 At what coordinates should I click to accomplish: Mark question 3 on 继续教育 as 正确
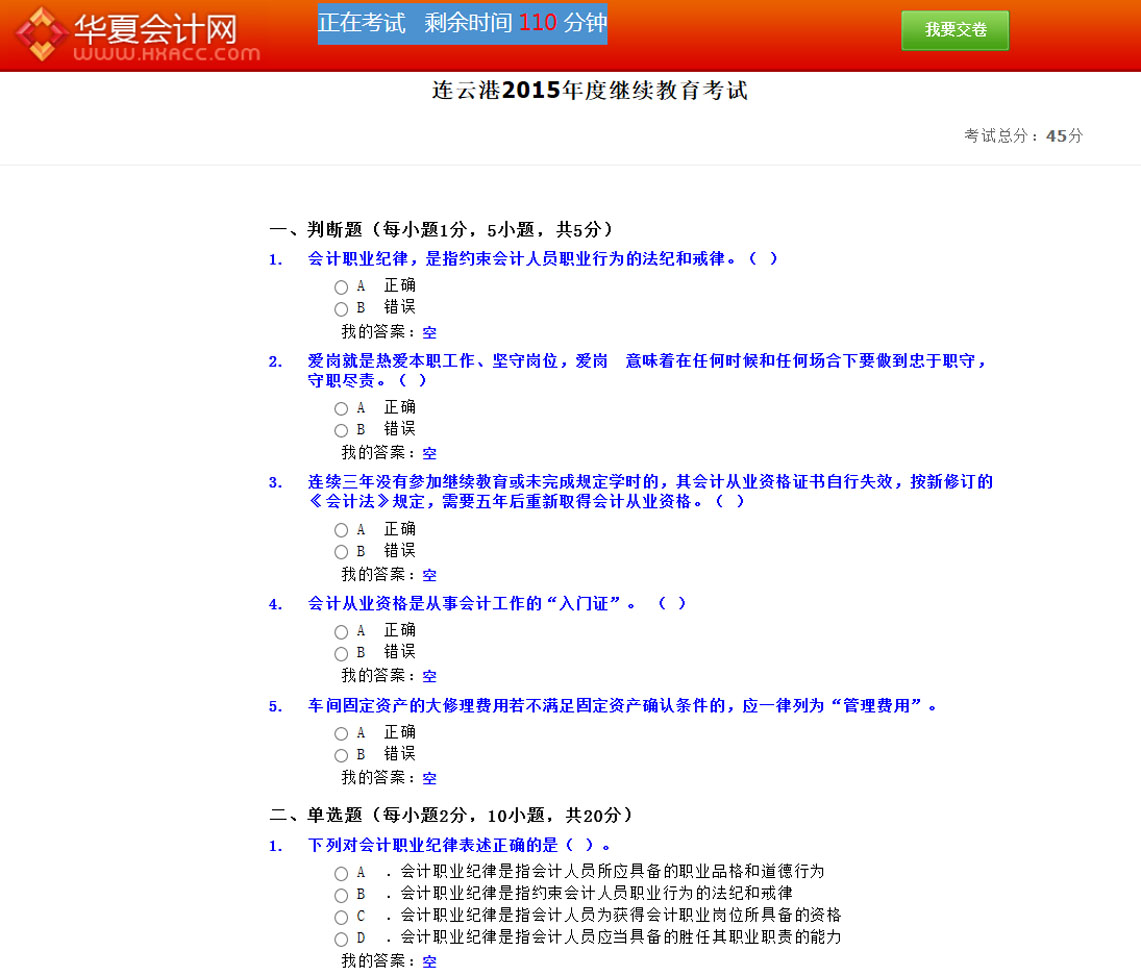pos(341,530)
